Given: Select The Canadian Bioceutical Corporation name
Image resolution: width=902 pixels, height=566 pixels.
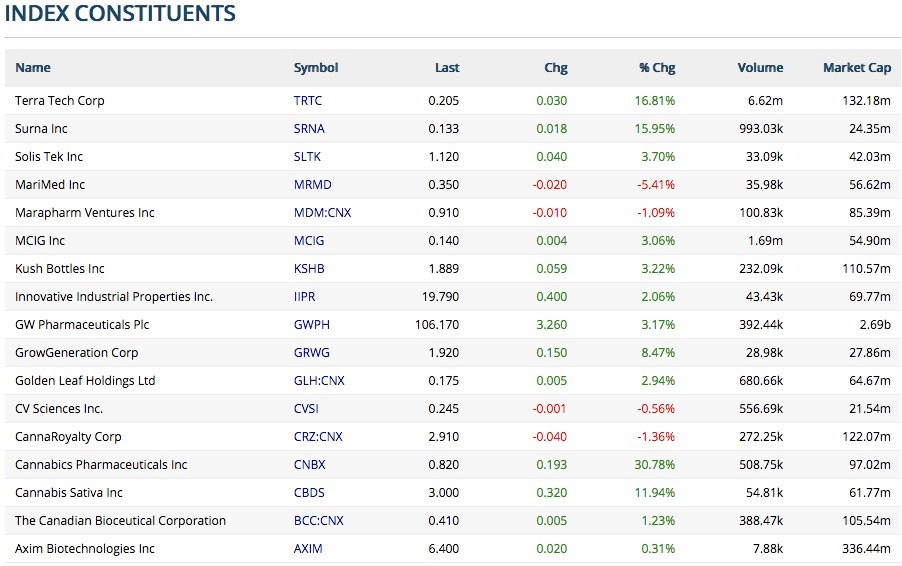Looking at the screenshot, I should pyautogui.click(x=120, y=521).
